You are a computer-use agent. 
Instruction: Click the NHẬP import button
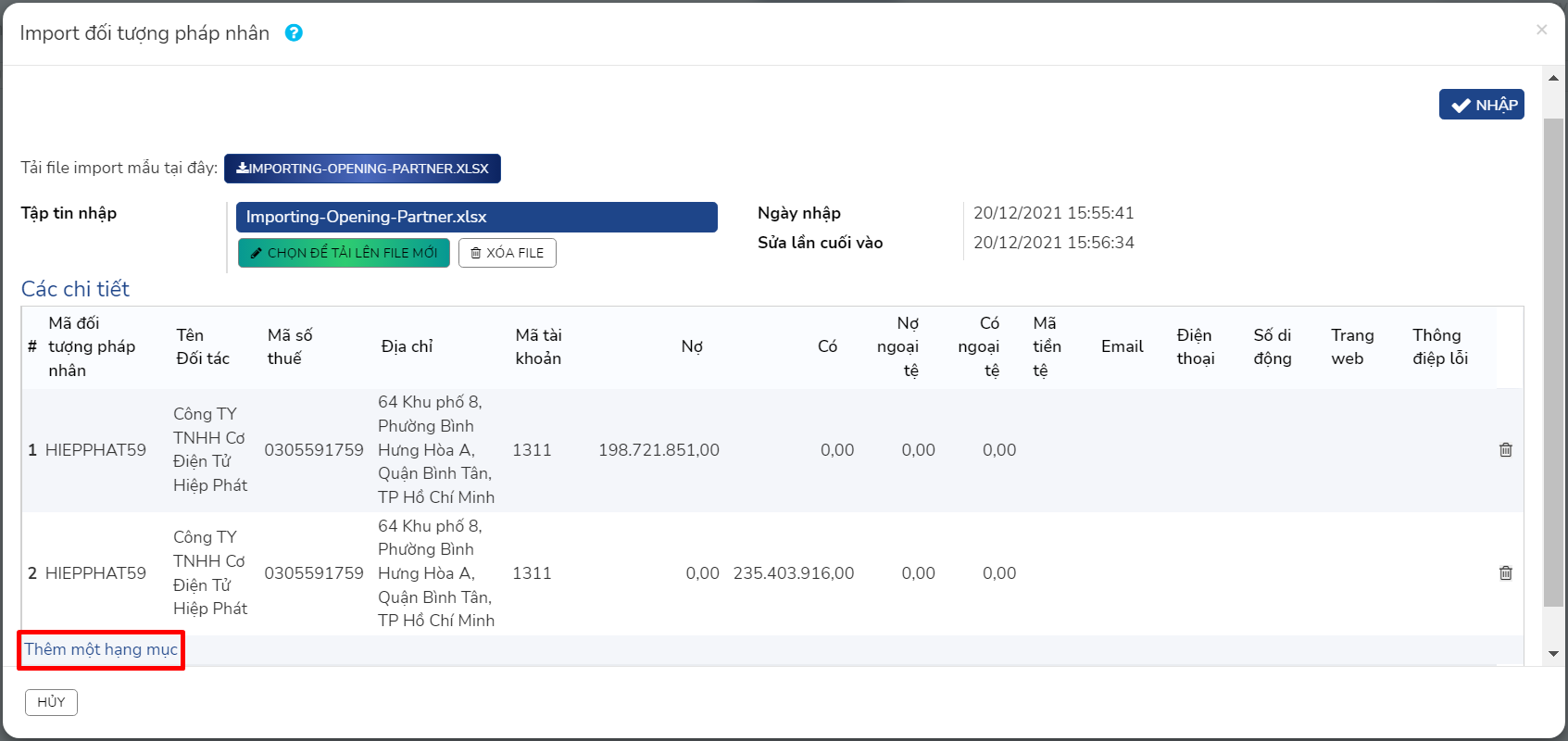(x=1482, y=105)
